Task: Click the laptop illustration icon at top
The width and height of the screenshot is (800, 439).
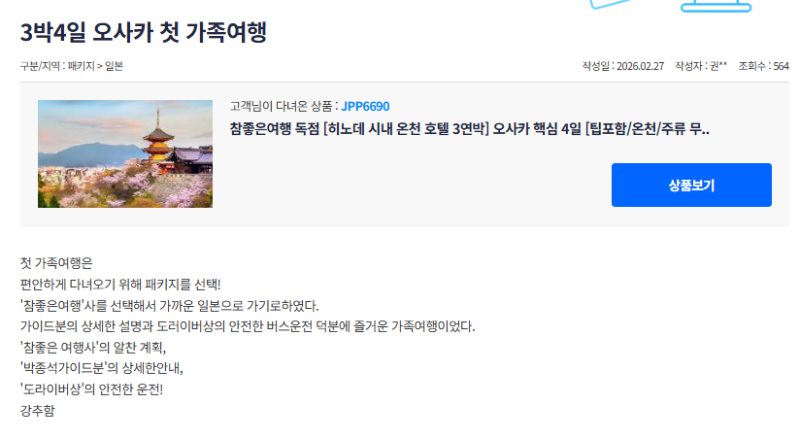Action: pos(716,6)
